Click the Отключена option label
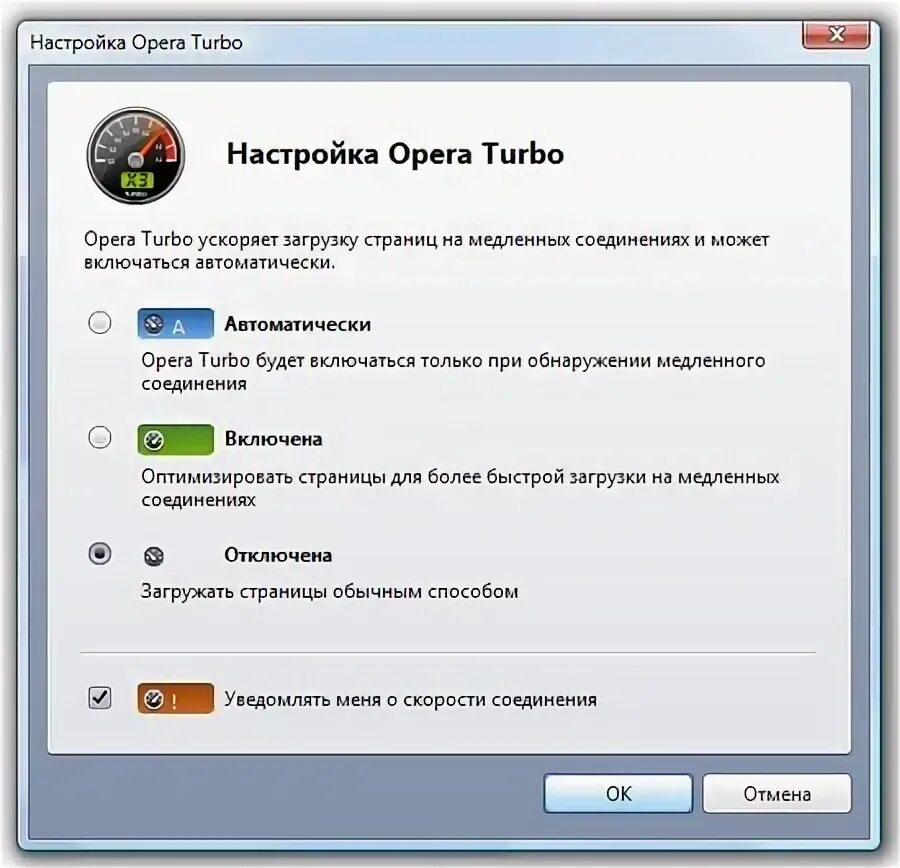Viewport: 900px width, 868px height. pyautogui.click(x=278, y=555)
